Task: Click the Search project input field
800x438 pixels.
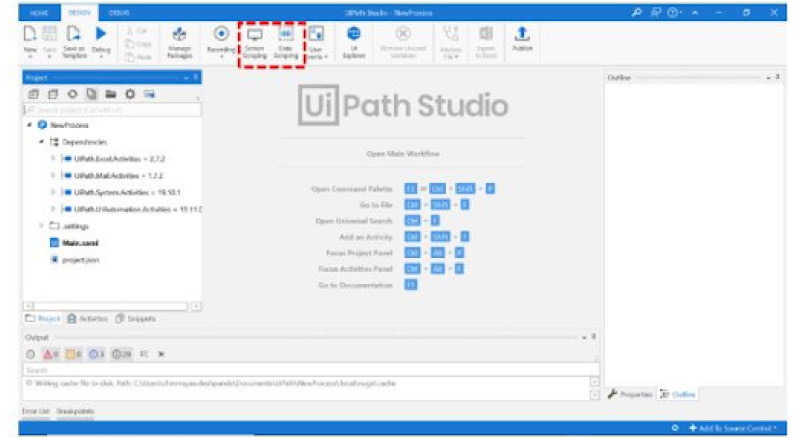Action: 112,110
